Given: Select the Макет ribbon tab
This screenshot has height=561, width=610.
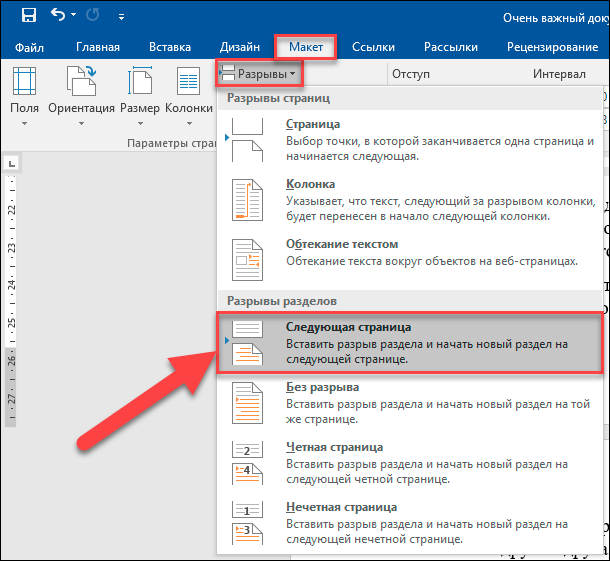Looking at the screenshot, I should click(306, 47).
